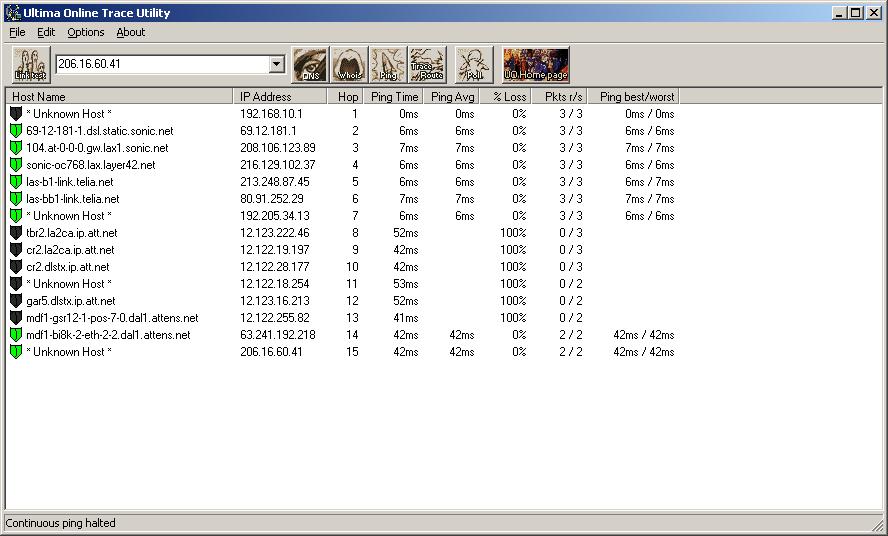Image resolution: width=888 pixels, height=536 pixels.
Task: Click the % Loss column header
Action: (x=506, y=97)
